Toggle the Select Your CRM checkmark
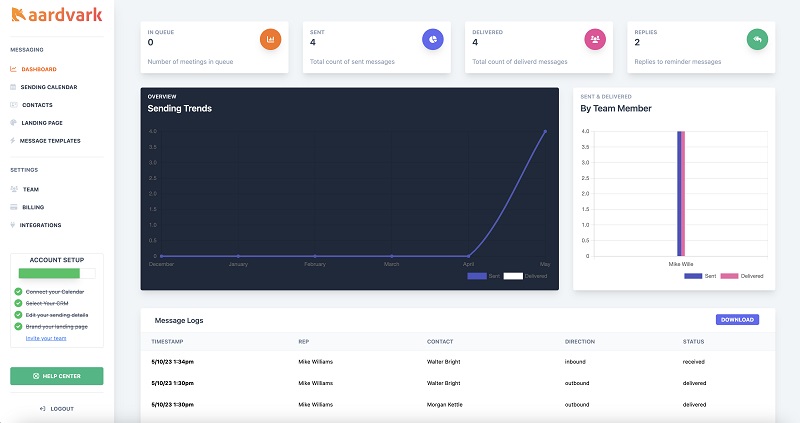The width and height of the screenshot is (800, 423). (18, 303)
